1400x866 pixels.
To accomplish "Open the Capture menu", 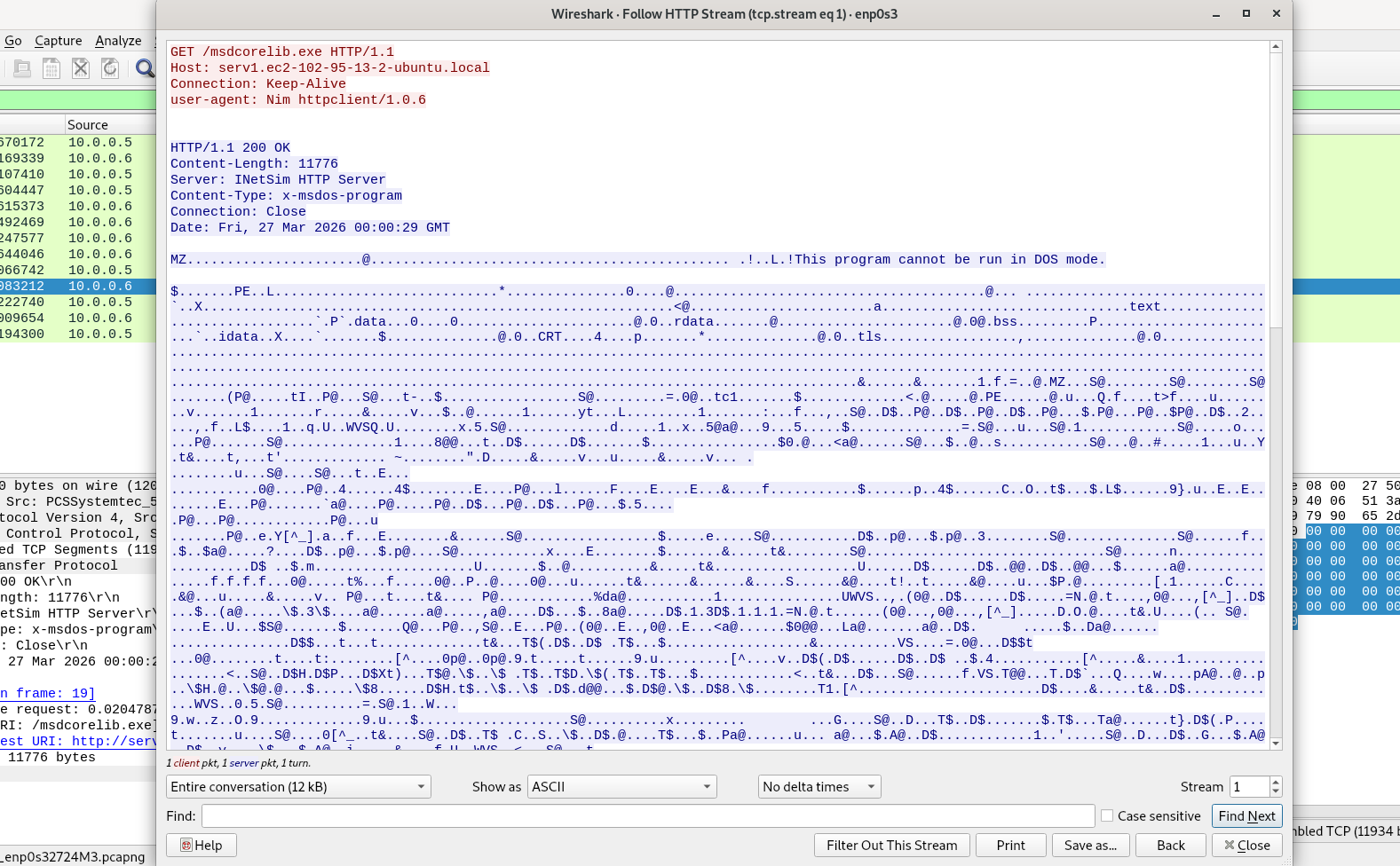I will click(x=58, y=41).
